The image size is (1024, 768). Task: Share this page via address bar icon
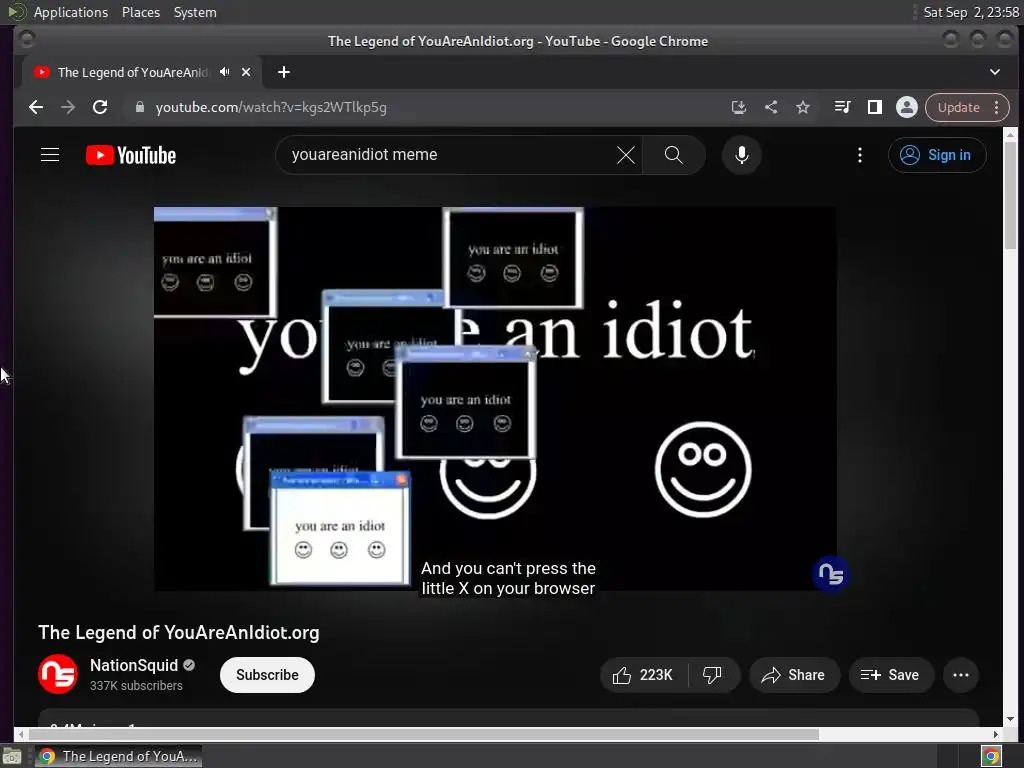coord(771,107)
